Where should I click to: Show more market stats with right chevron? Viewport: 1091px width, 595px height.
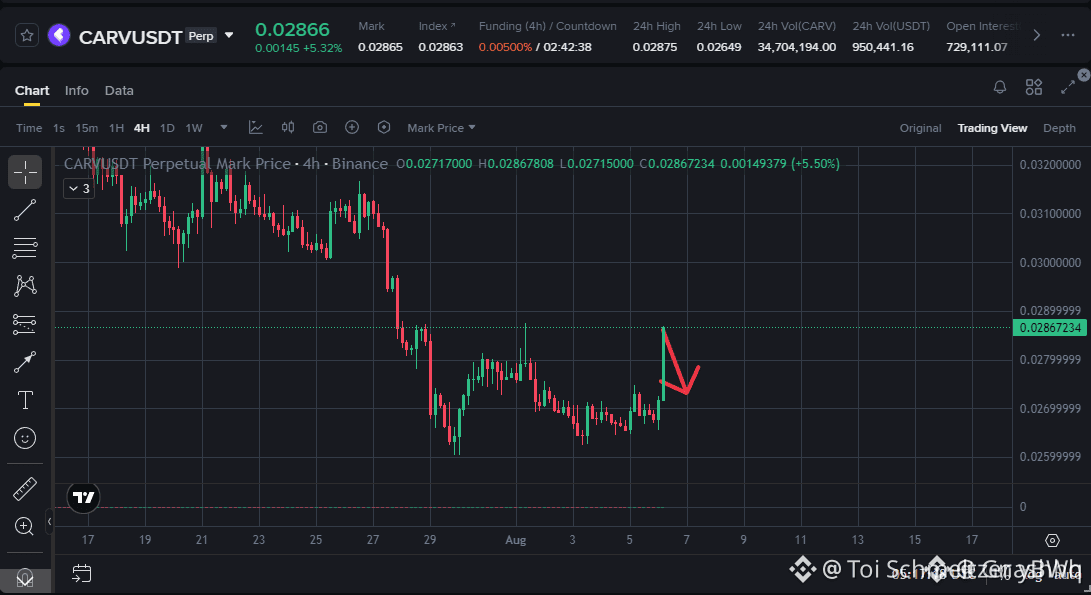(1037, 35)
